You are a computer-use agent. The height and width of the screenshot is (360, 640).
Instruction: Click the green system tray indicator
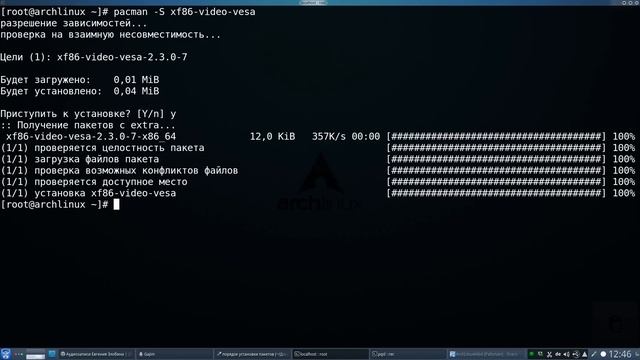[531, 354]
